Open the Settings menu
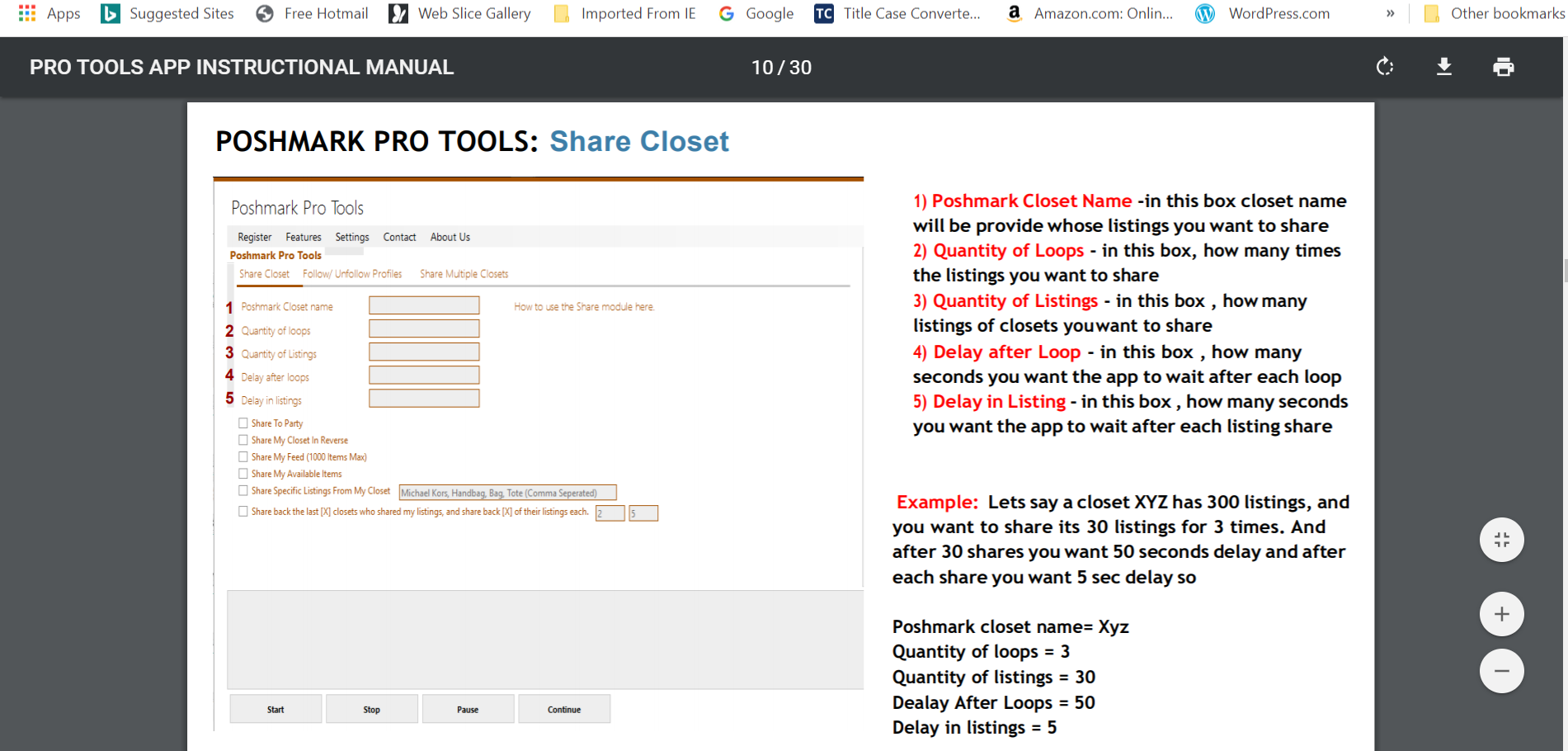Viewport: 1568px width, 751px height. [x=352, y=238]
